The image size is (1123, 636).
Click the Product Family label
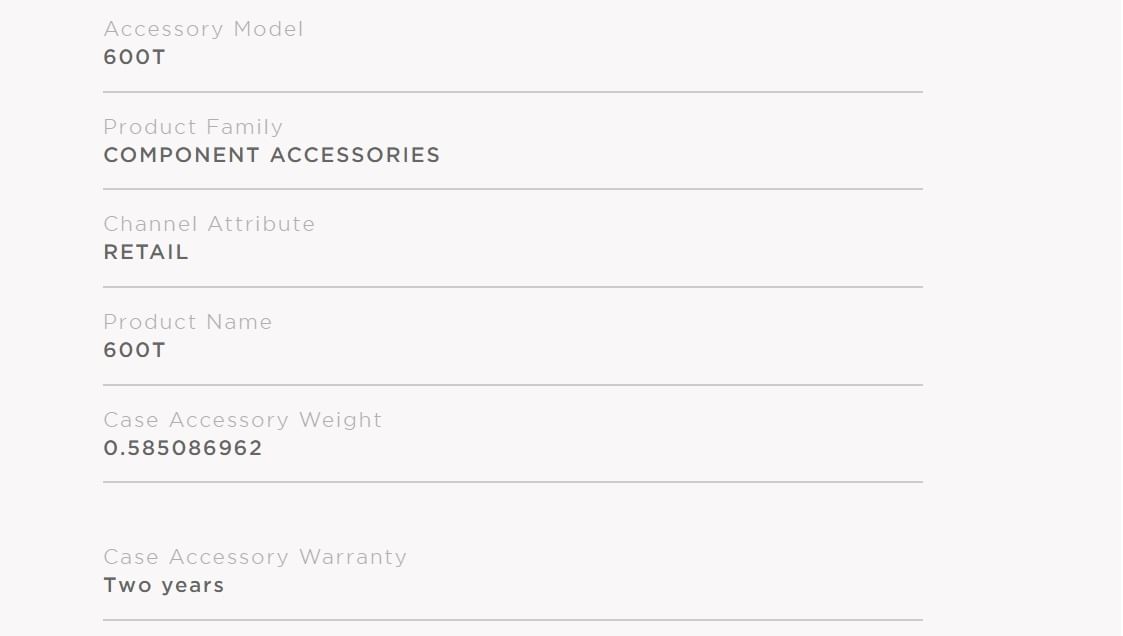193,127
